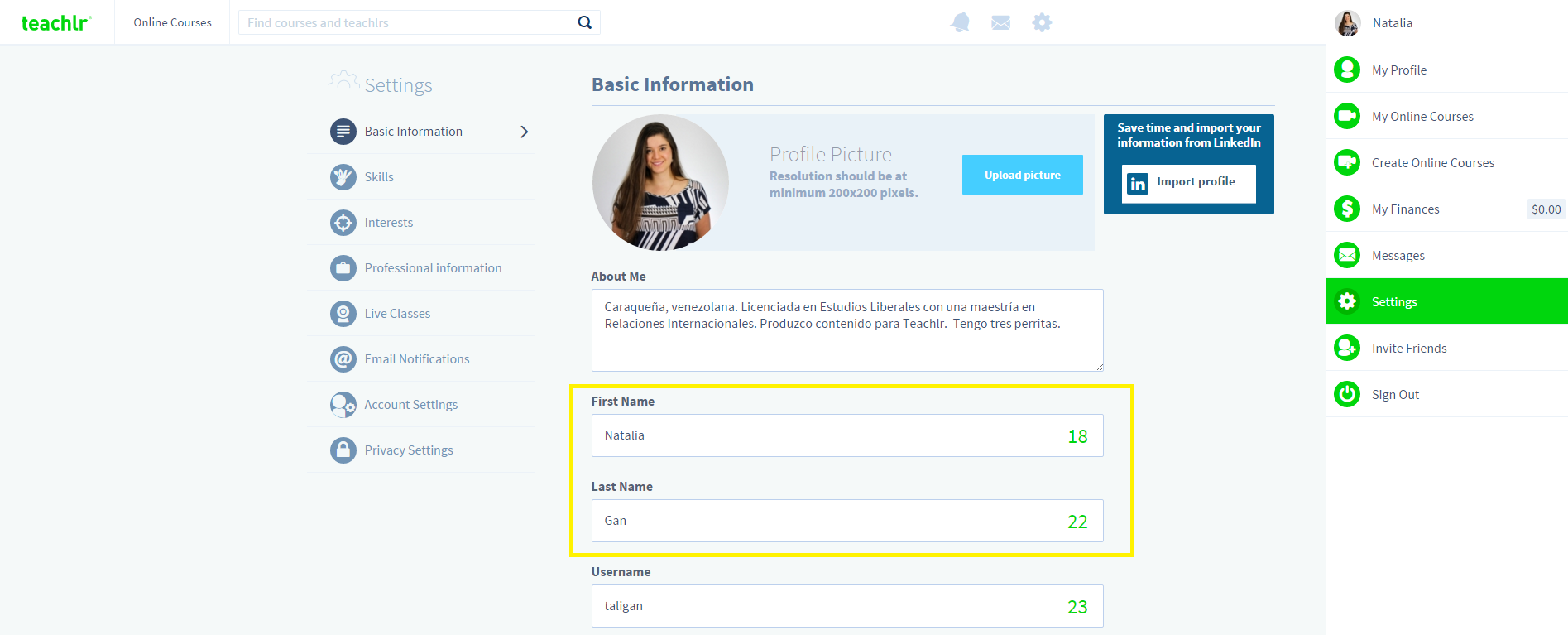
Task: Expand Basic Information chevron arrow
Action: (x=524, y=132)
